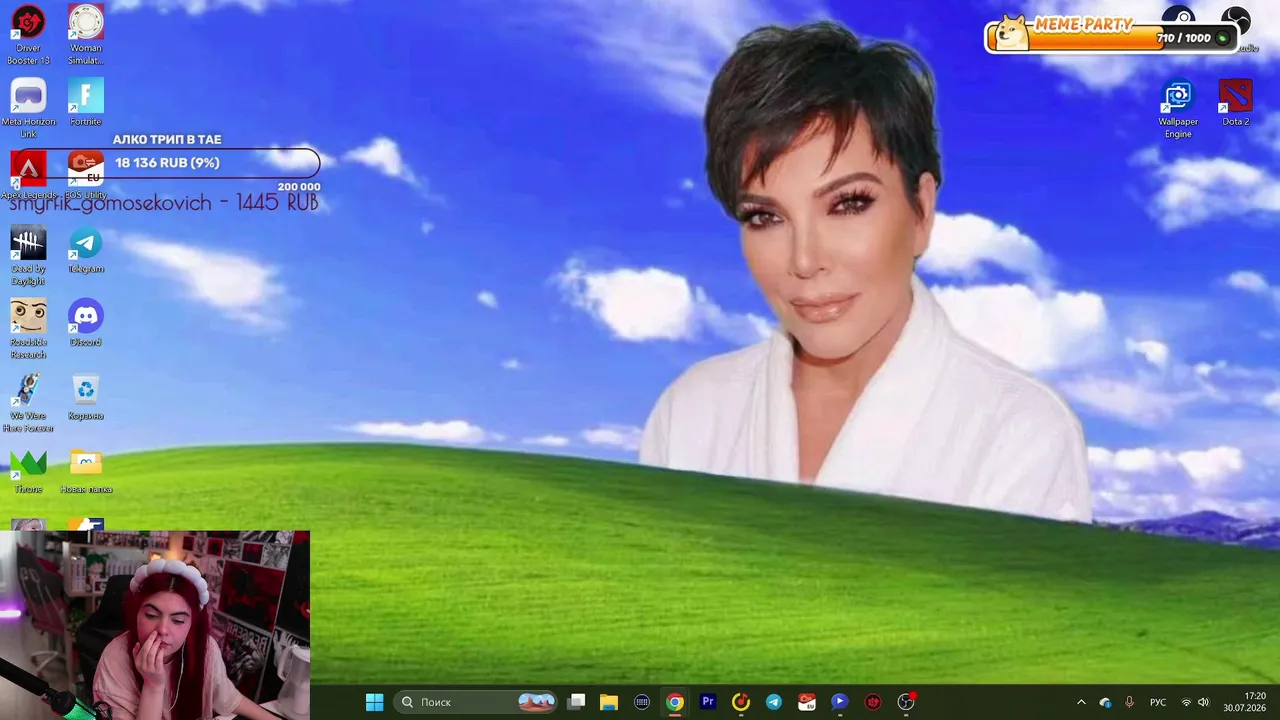Open the Windows Start menu
Screen dimensions: 1280x720
(374, 702)
